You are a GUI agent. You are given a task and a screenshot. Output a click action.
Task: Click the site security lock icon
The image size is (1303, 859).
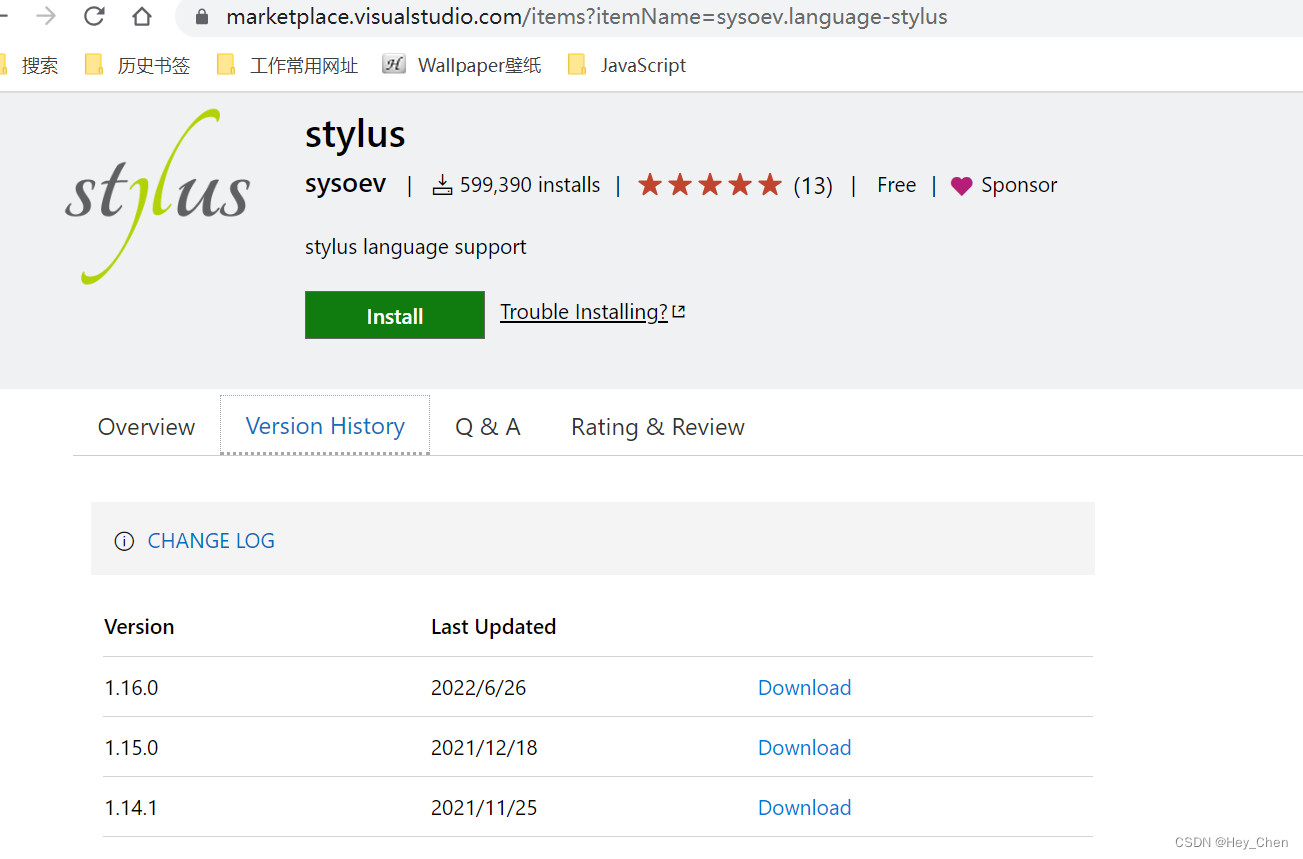point(201,16)
